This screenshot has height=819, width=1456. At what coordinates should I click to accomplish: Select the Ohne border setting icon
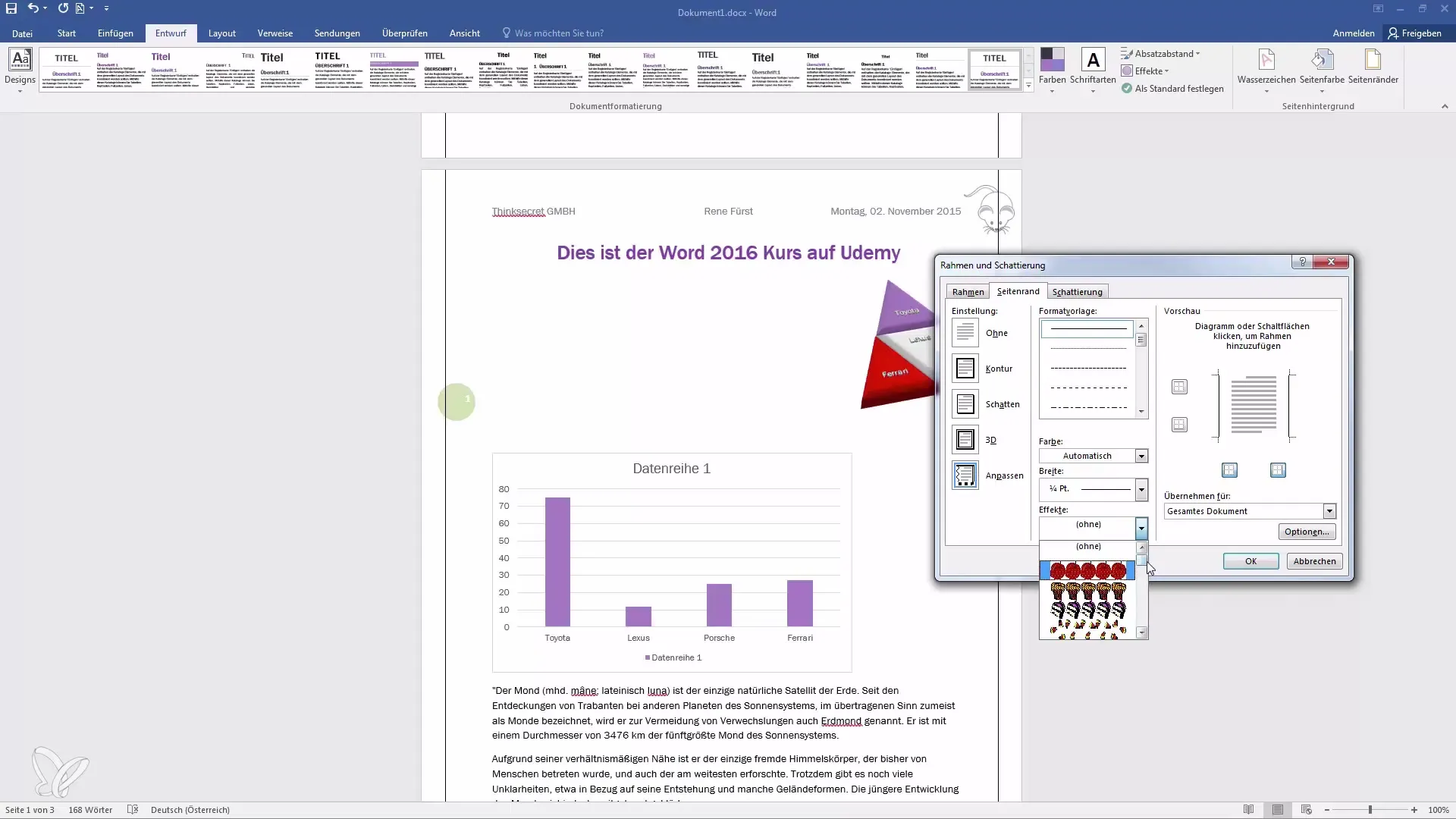[x=965, y=333]
